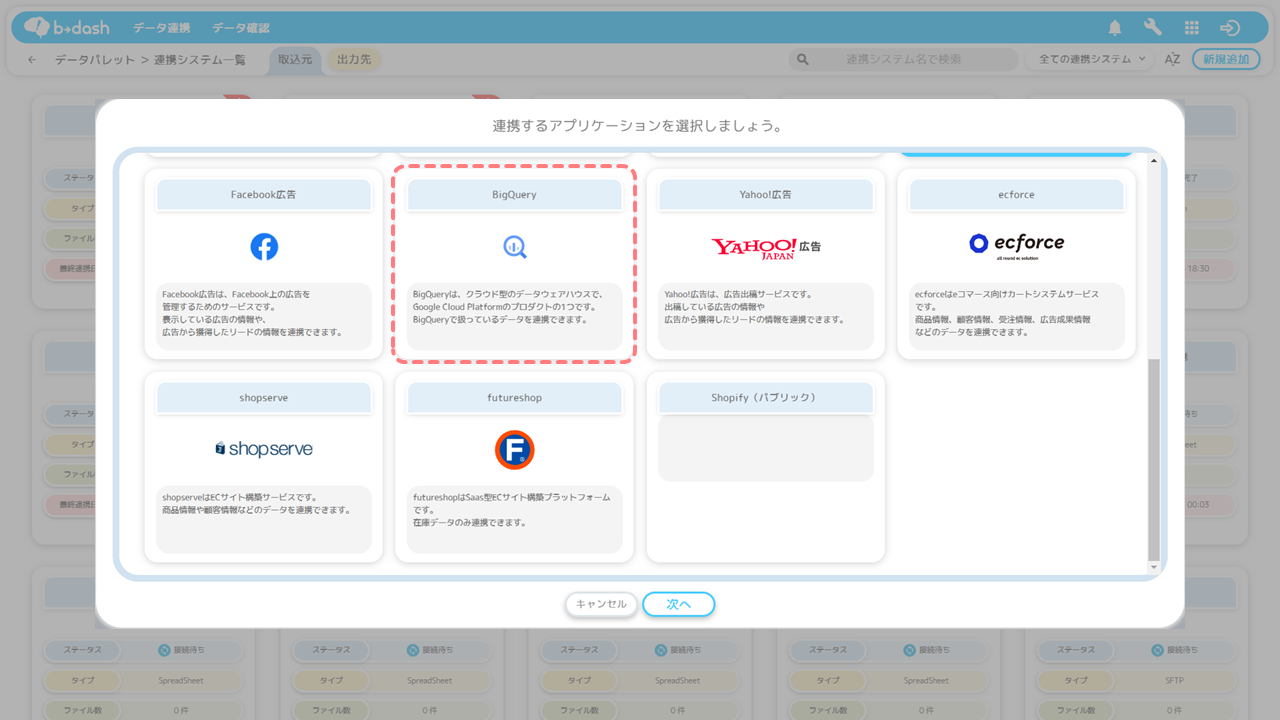This screenshot has width=1280, height=720.
Task: Click the logout icon in header
Action: pos(1230,27)
